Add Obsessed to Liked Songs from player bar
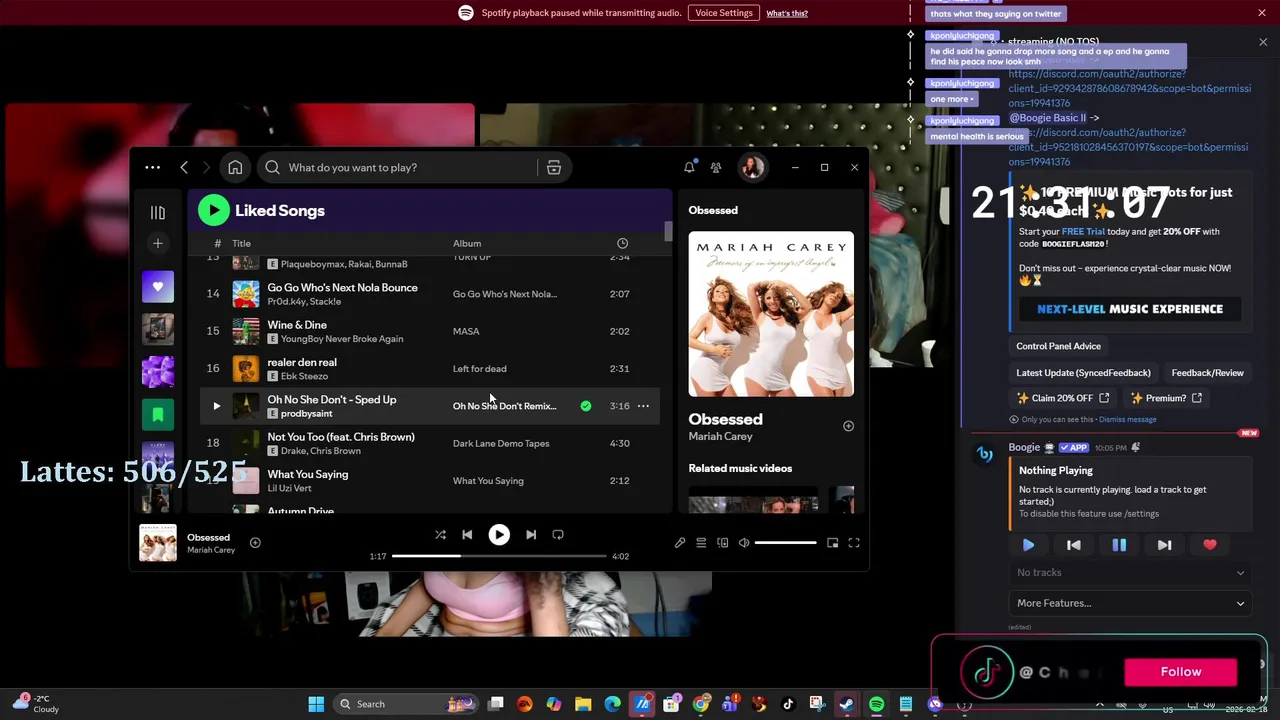Viewport: 1280px width, 720px height. (255, 543)
